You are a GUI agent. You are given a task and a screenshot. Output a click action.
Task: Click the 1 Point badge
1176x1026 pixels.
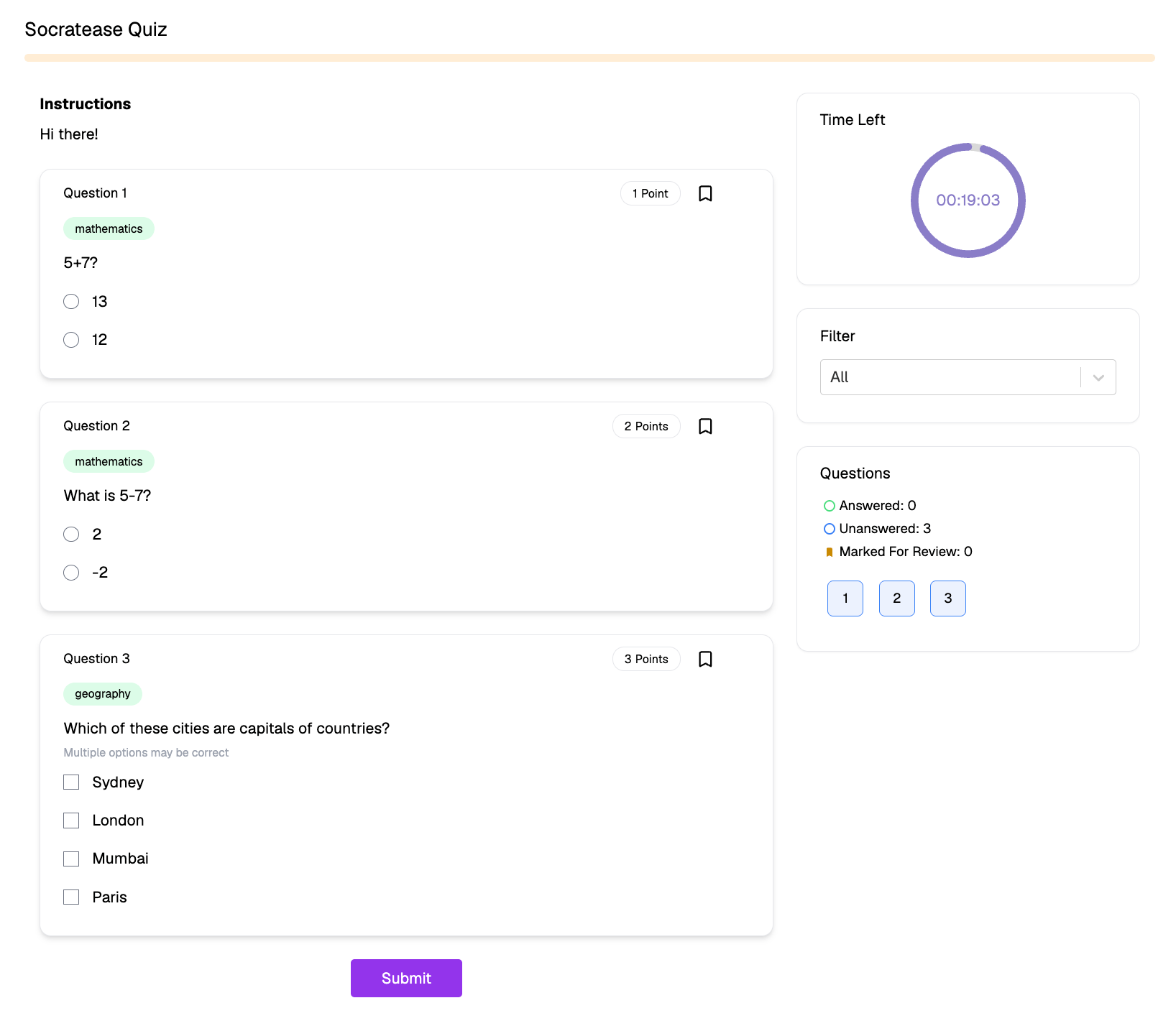pos(651,193)
